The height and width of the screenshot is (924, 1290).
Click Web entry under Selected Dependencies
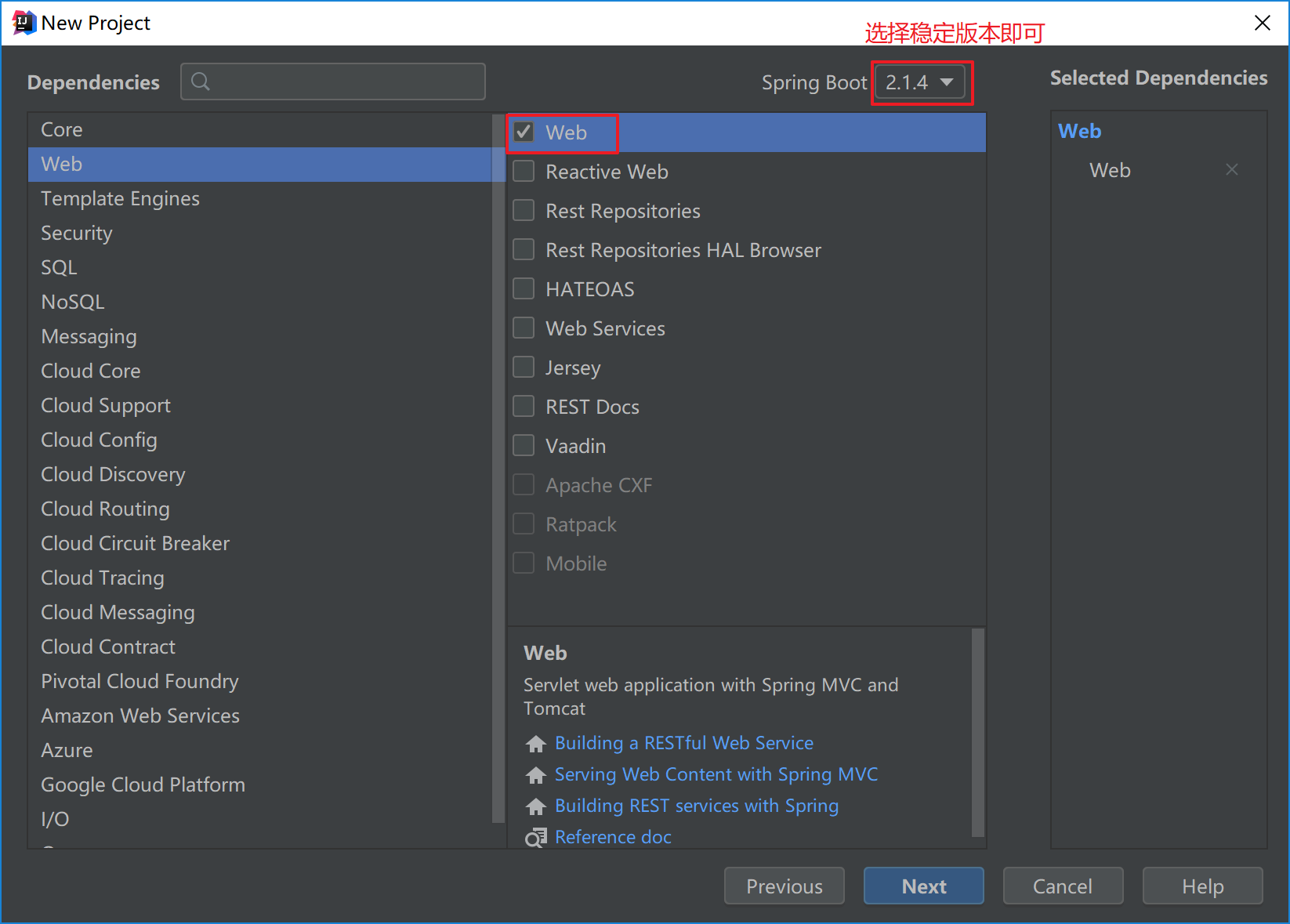[1110, 170]
